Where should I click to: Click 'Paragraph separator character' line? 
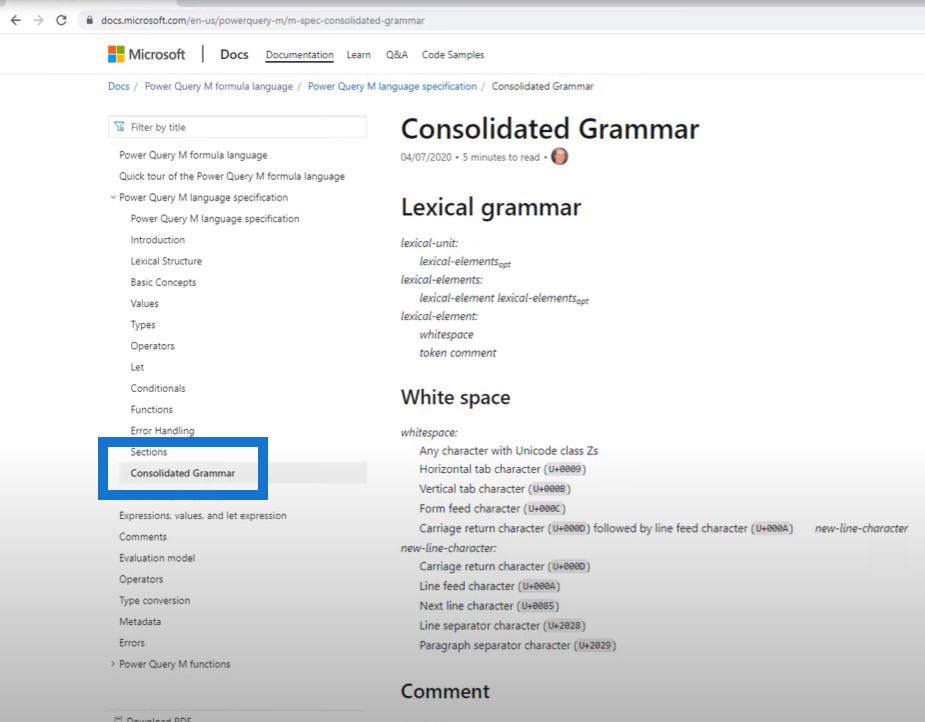pos(517,645)
